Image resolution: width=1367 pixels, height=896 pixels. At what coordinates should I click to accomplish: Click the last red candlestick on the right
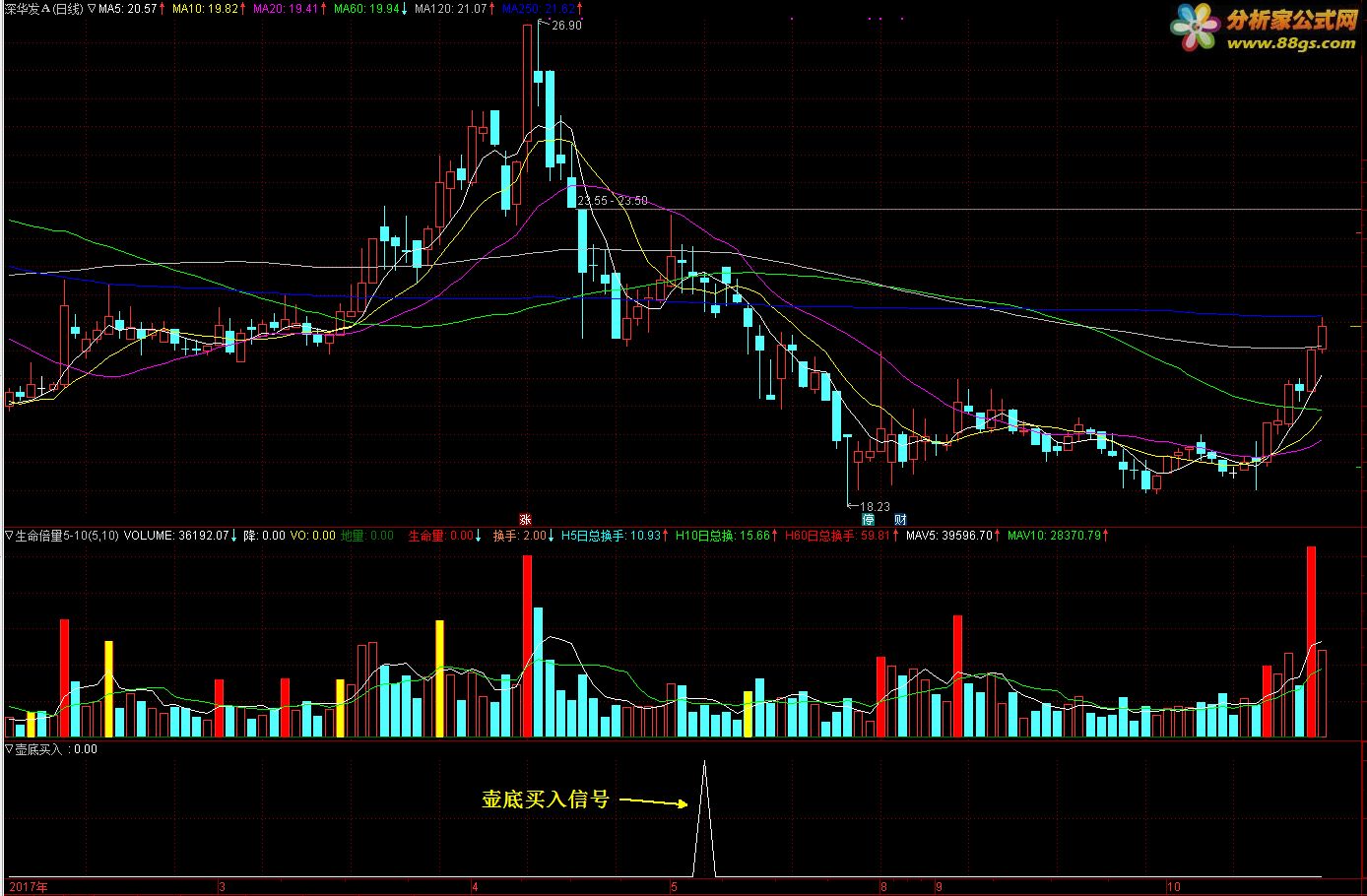pyautogui.click(x=1322, y=335)
